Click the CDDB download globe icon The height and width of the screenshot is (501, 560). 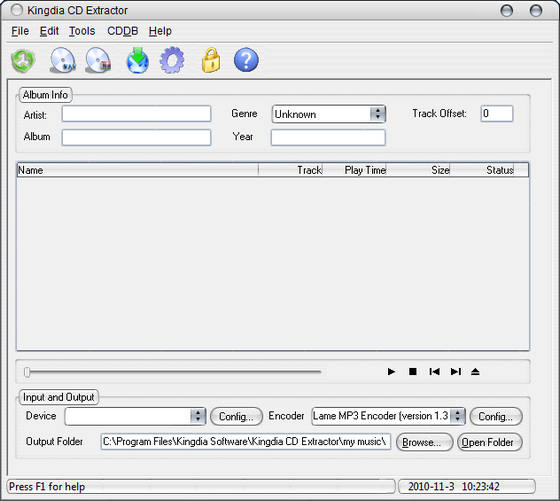138,60
